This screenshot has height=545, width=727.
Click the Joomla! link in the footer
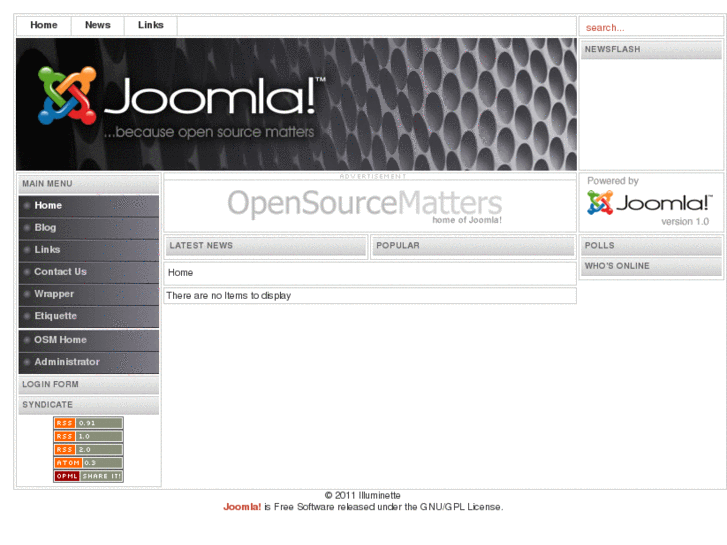pyautogui.click(x=242, y=507)
